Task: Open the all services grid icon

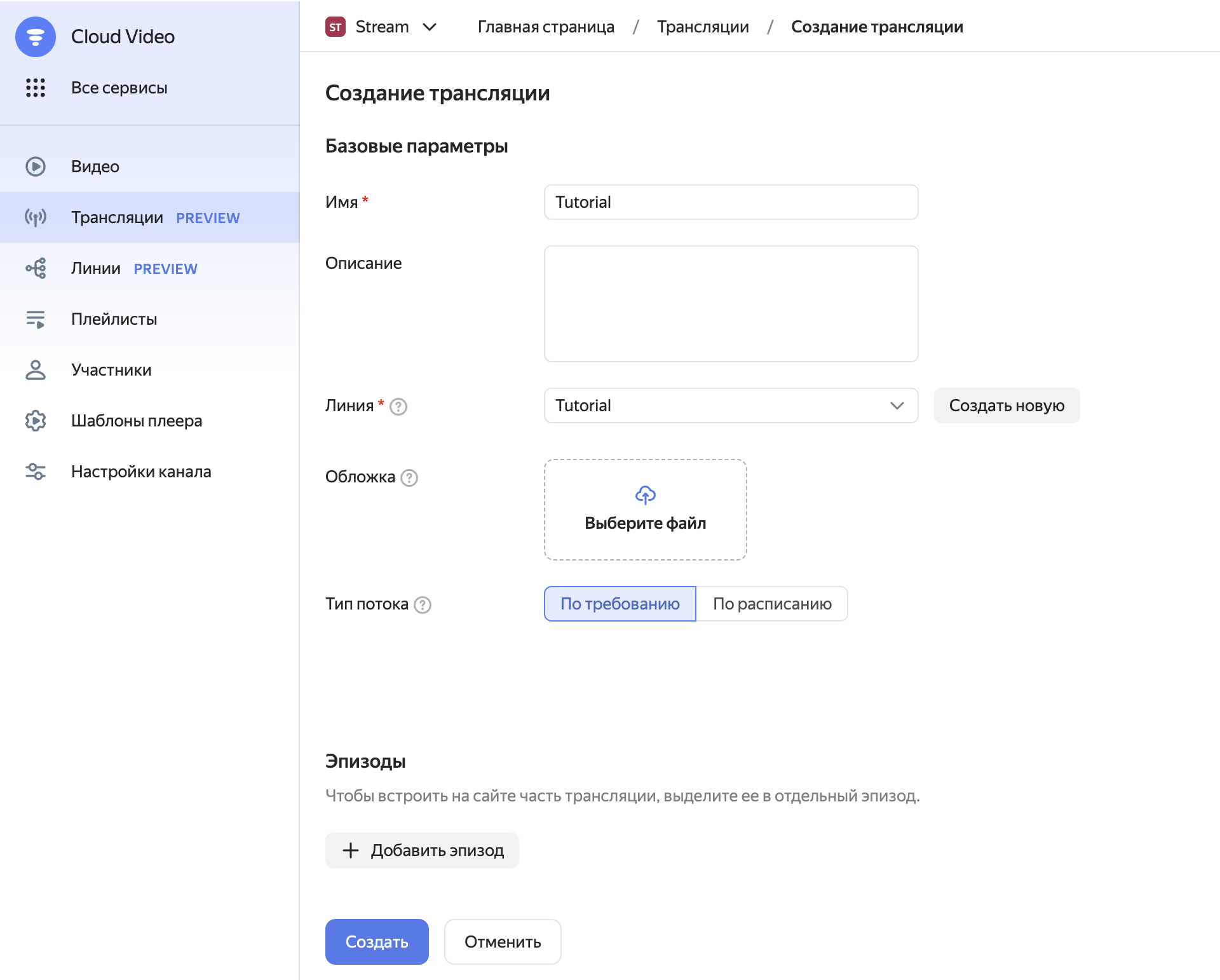Action: pyautogui.click(x=36, y=88)
